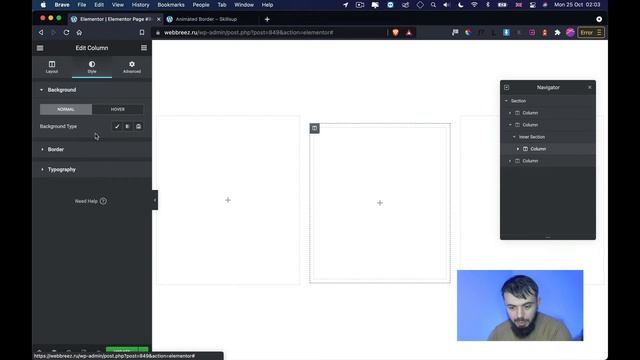Select the Hover background state

click(118, 109)
